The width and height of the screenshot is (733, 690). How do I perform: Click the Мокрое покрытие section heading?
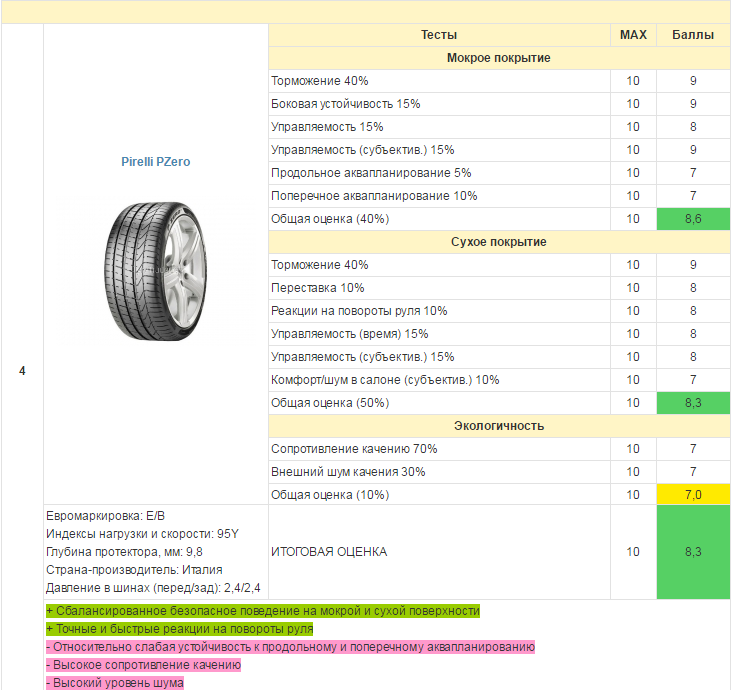[498, 58]
